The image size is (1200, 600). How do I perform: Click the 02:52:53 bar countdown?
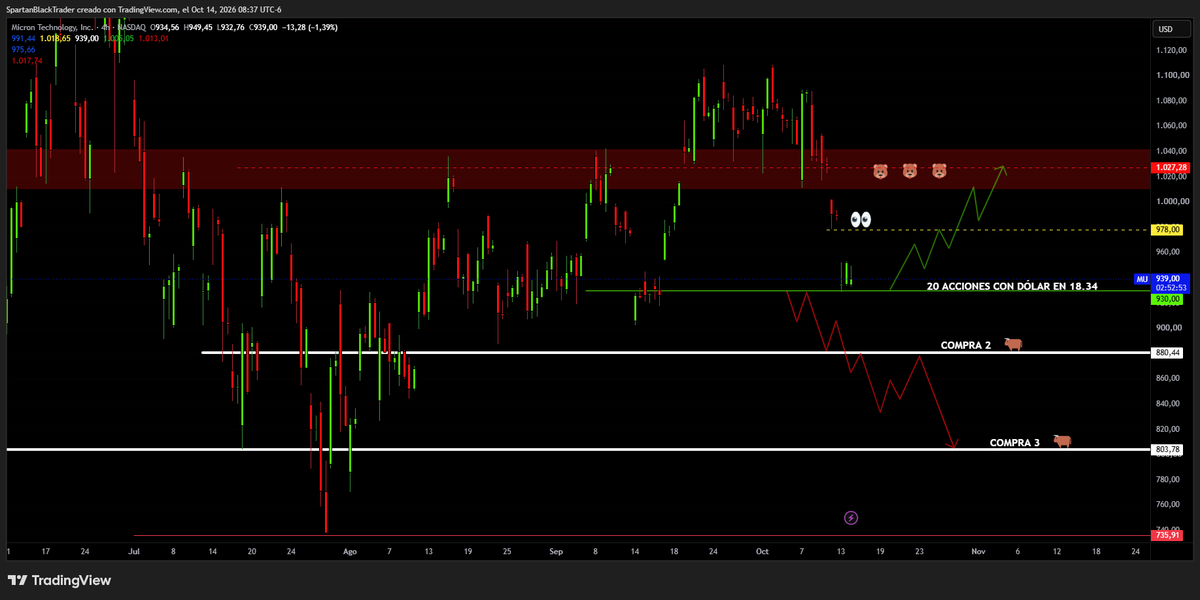(1168, 288)
